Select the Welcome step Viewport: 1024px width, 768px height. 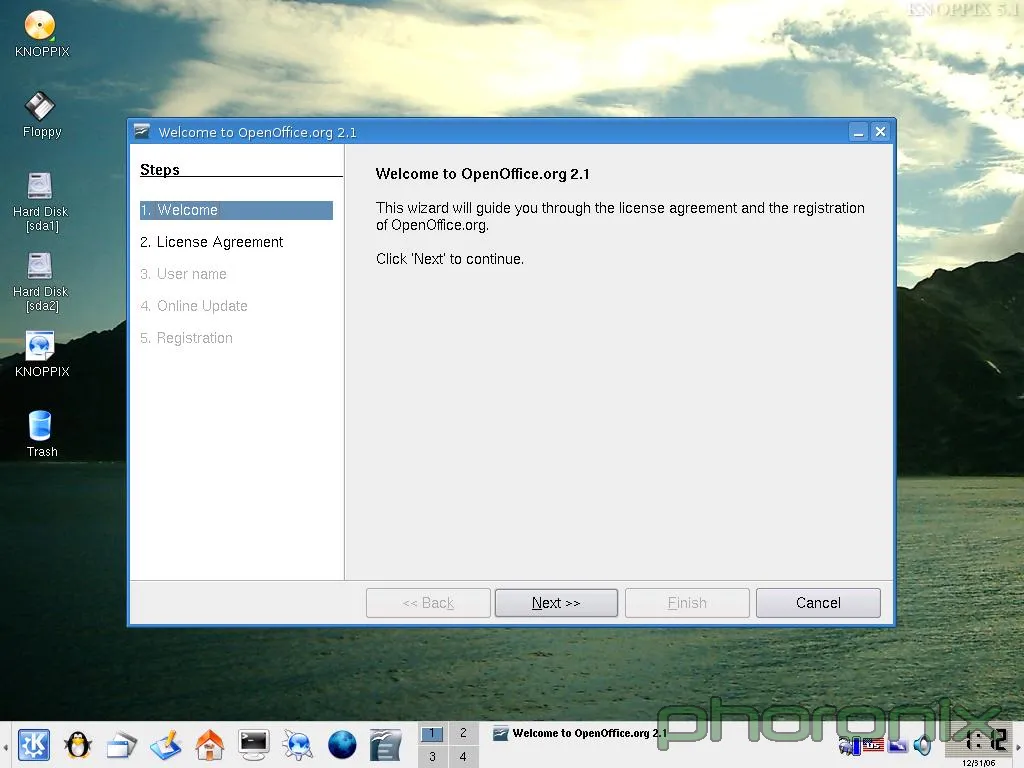coord(236,210)
